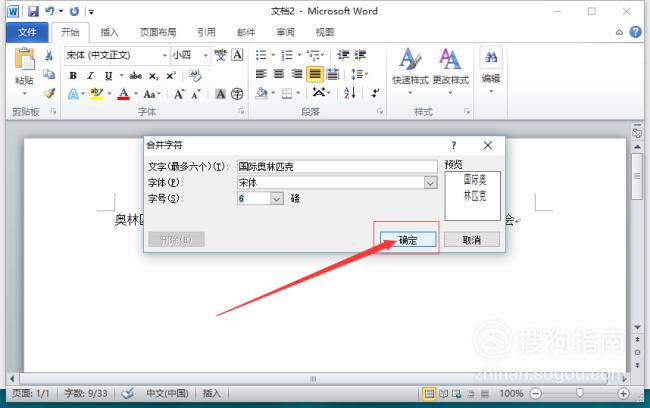Open the 字体 dropdown in dialog

(x=430, y=182)
